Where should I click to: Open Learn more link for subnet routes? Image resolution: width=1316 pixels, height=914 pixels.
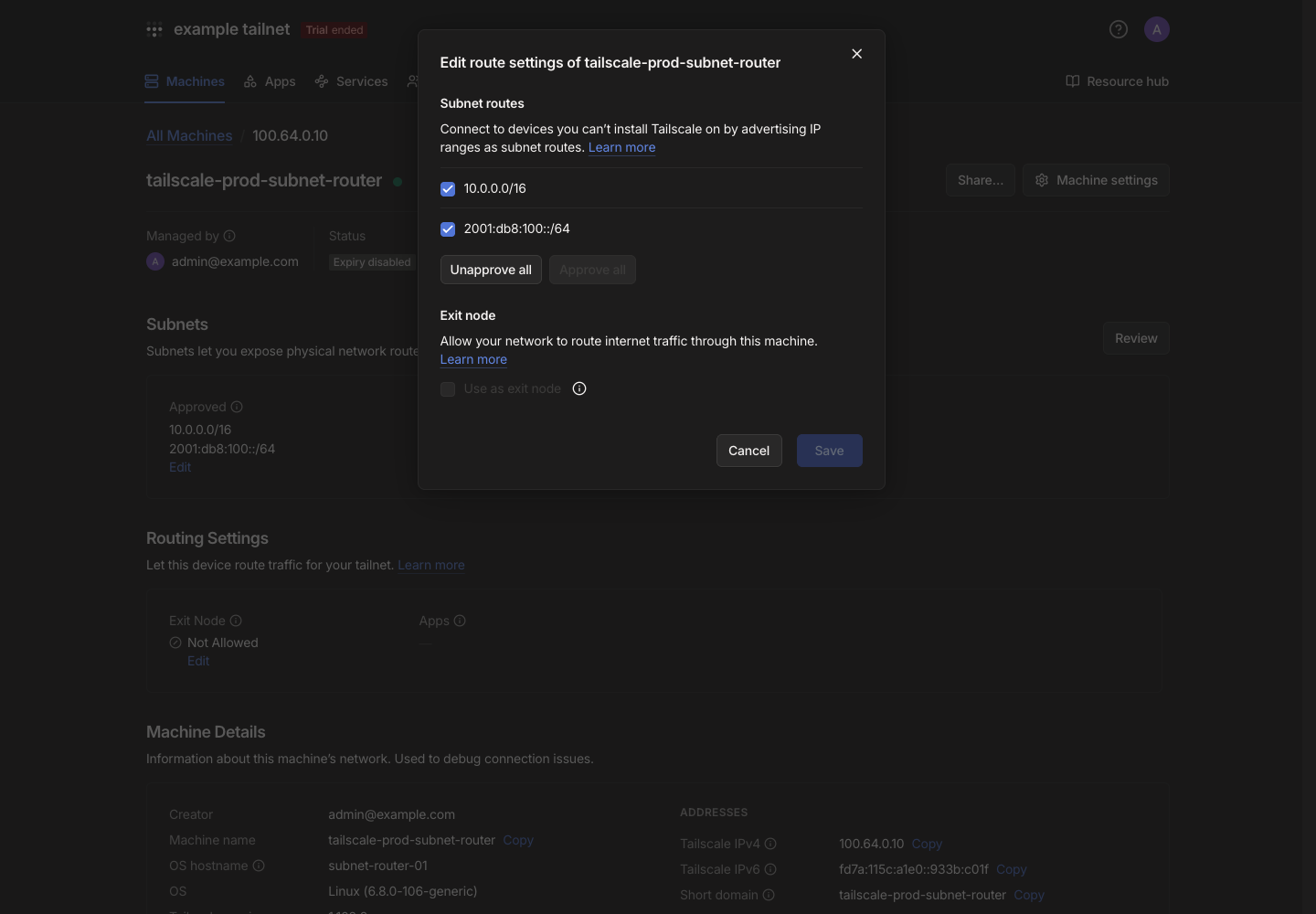[x=622, y=147]
